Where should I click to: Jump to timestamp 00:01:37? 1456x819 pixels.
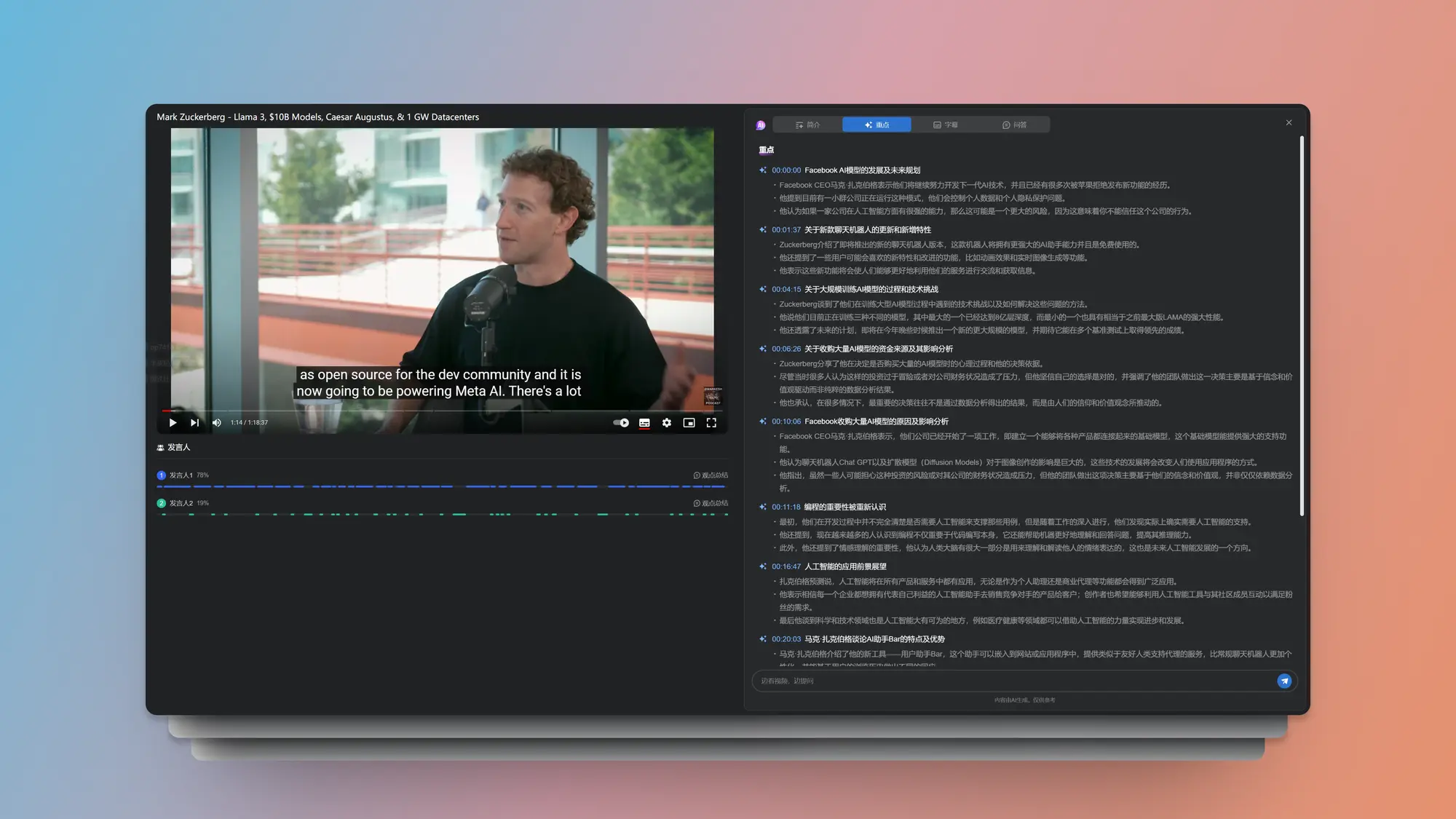pyautogui.click(x=786, y=230)
